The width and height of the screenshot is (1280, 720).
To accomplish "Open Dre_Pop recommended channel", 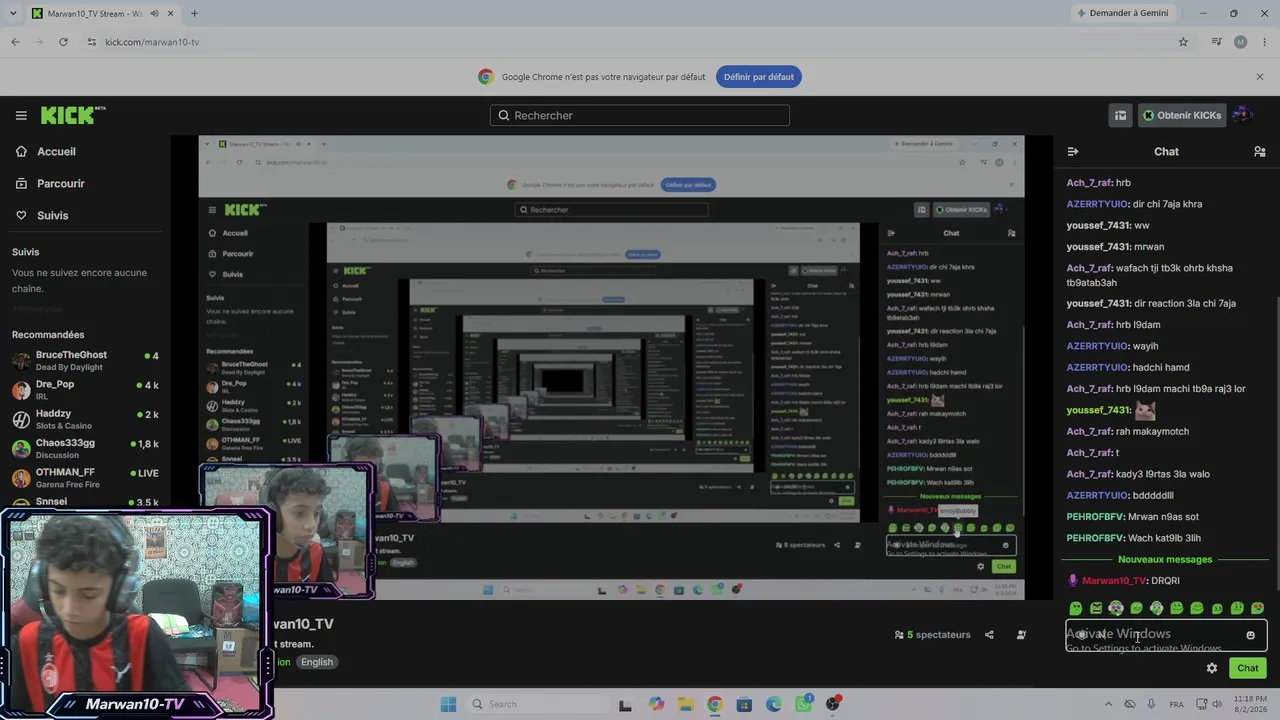I will tap(85, 390).
